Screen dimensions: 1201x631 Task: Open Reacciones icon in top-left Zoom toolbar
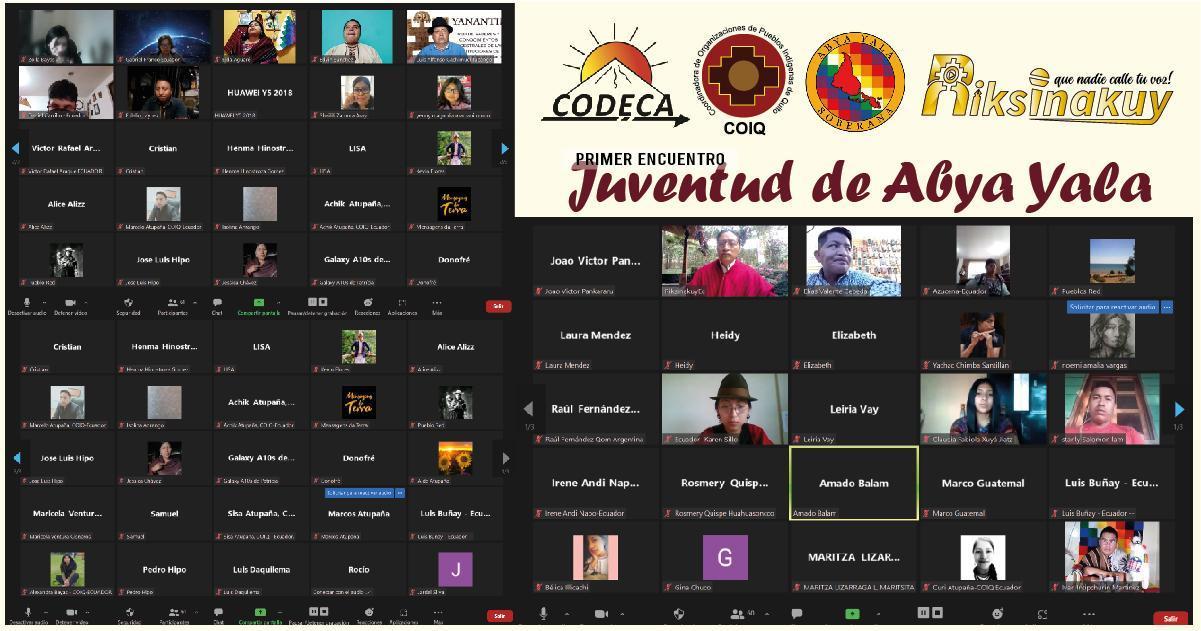pos(368,302)
